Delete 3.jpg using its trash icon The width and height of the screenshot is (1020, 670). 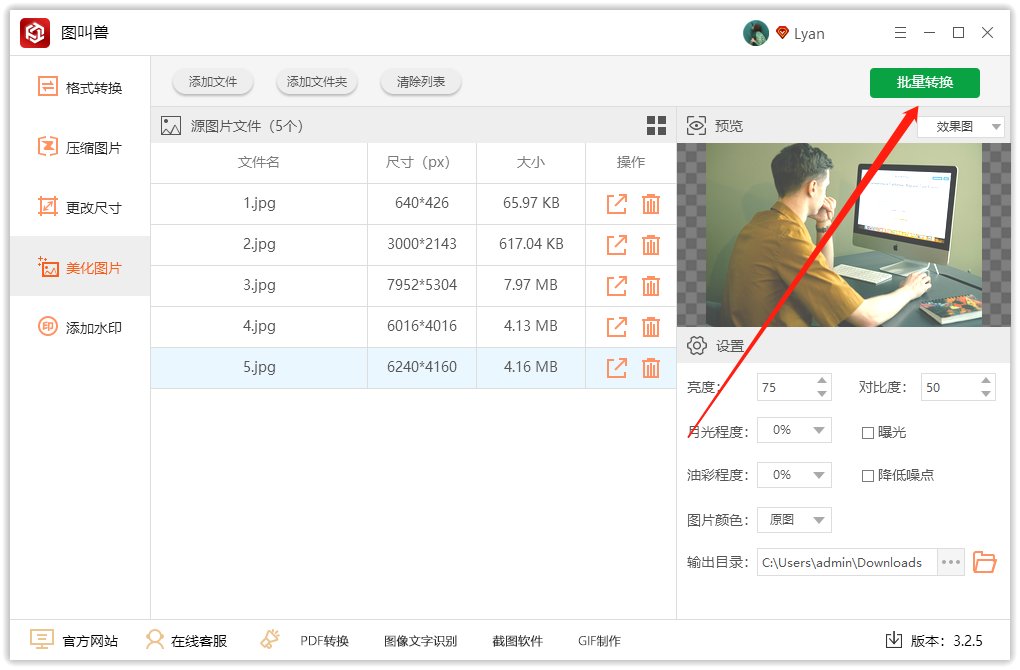(x=651, y=285)
